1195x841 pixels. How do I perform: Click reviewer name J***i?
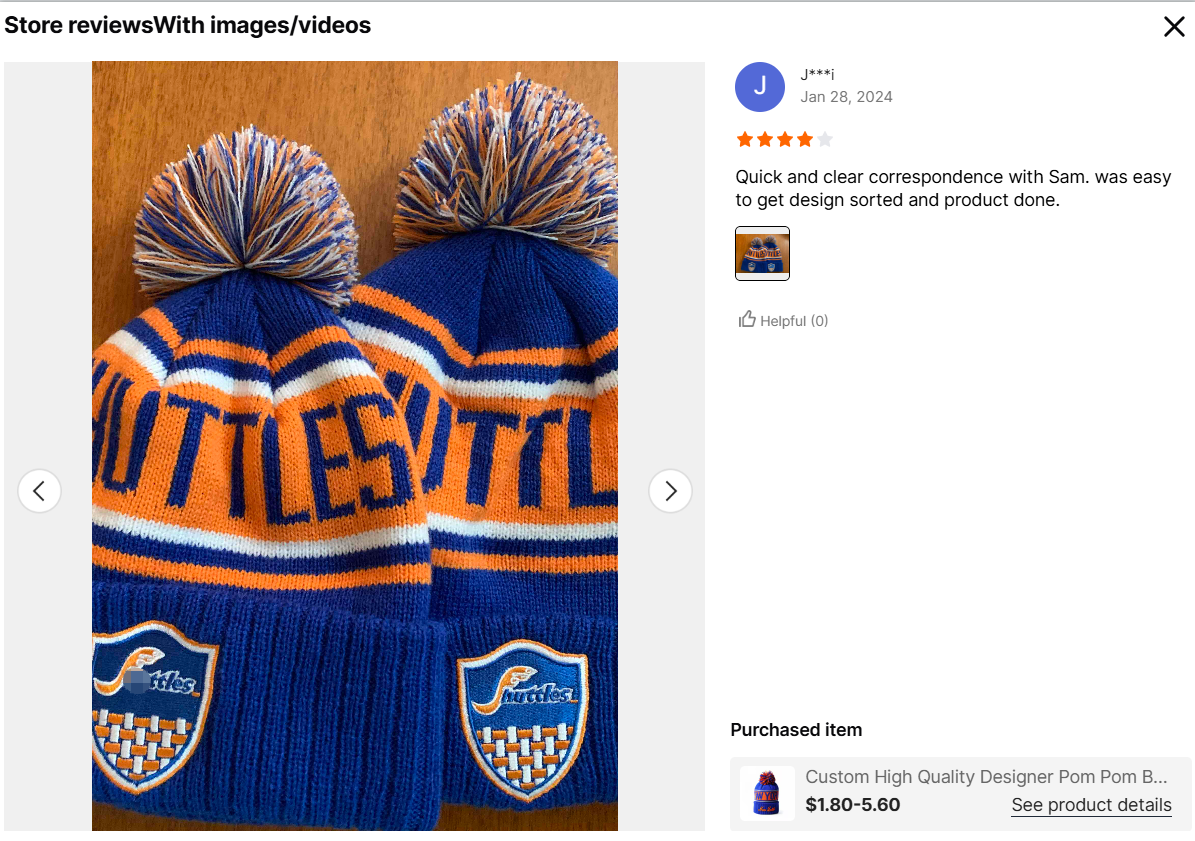click(x=817, y=74)
